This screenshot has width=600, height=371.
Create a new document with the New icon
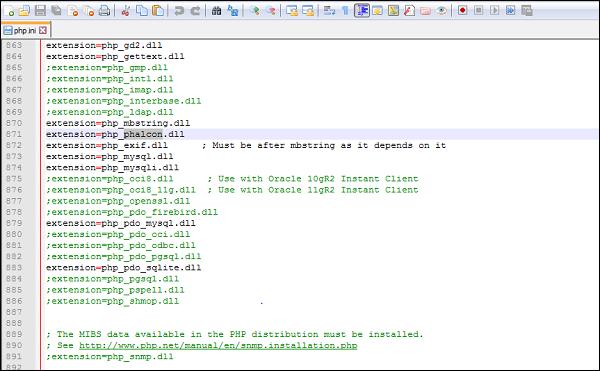pos(9,11)
